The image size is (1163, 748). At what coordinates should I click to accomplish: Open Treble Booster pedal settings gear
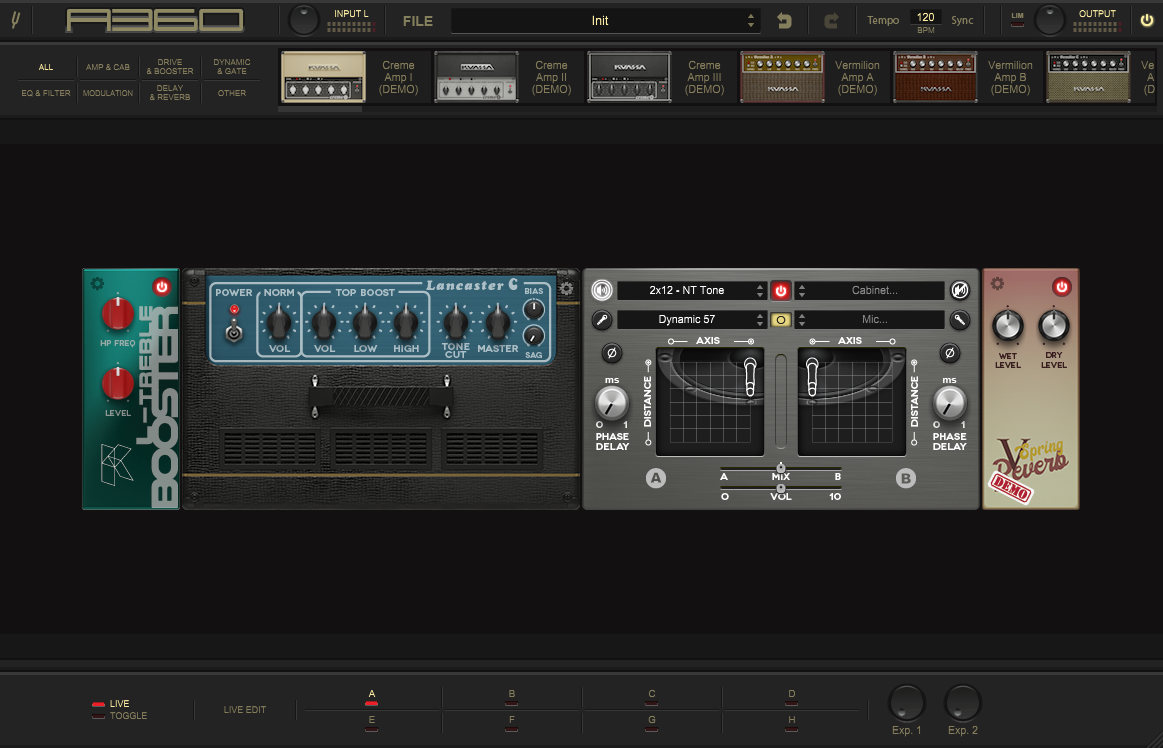click(x=97, y=283)
